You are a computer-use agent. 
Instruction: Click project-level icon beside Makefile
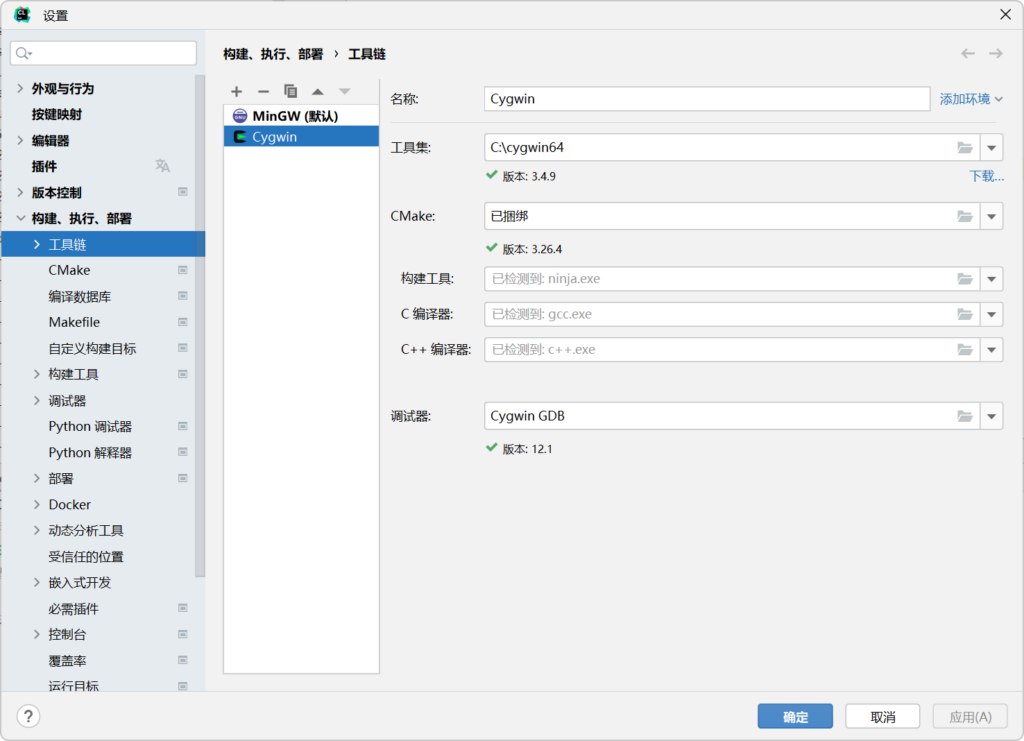point(183,322)
